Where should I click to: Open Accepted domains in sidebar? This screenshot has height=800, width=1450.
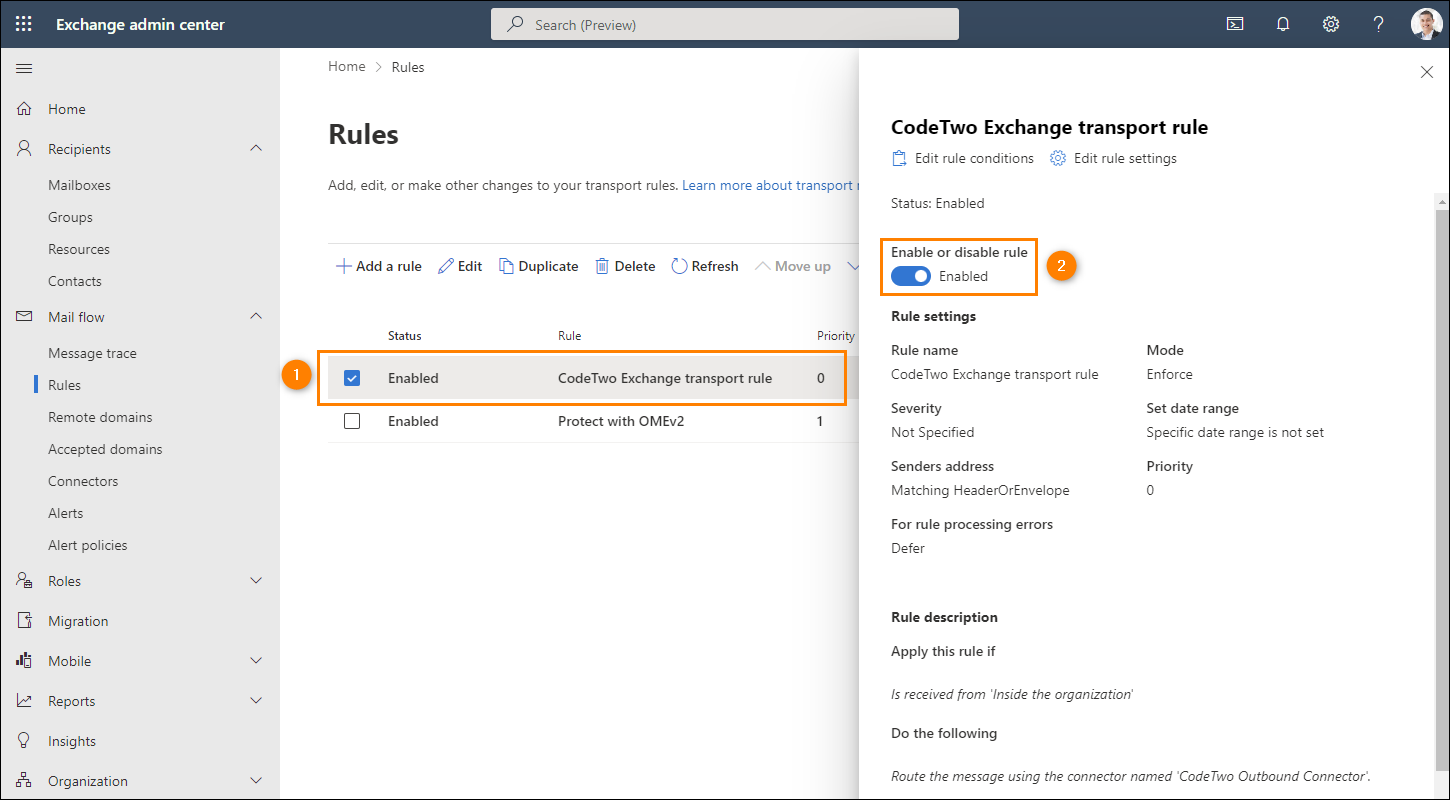click(x=105, y=449)
